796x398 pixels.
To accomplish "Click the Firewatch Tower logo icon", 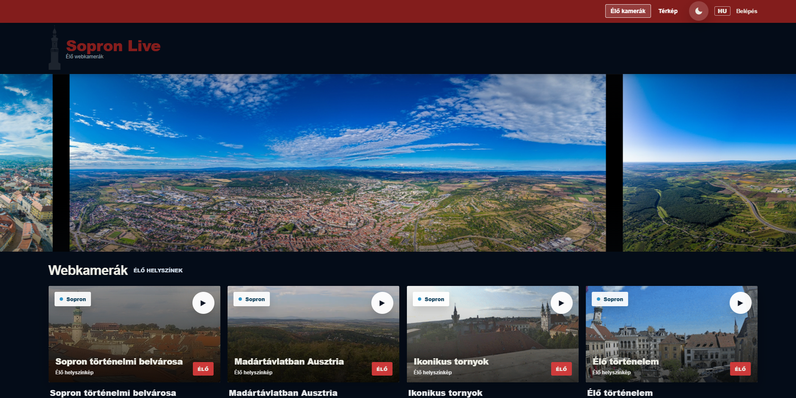I will [54, 49].
